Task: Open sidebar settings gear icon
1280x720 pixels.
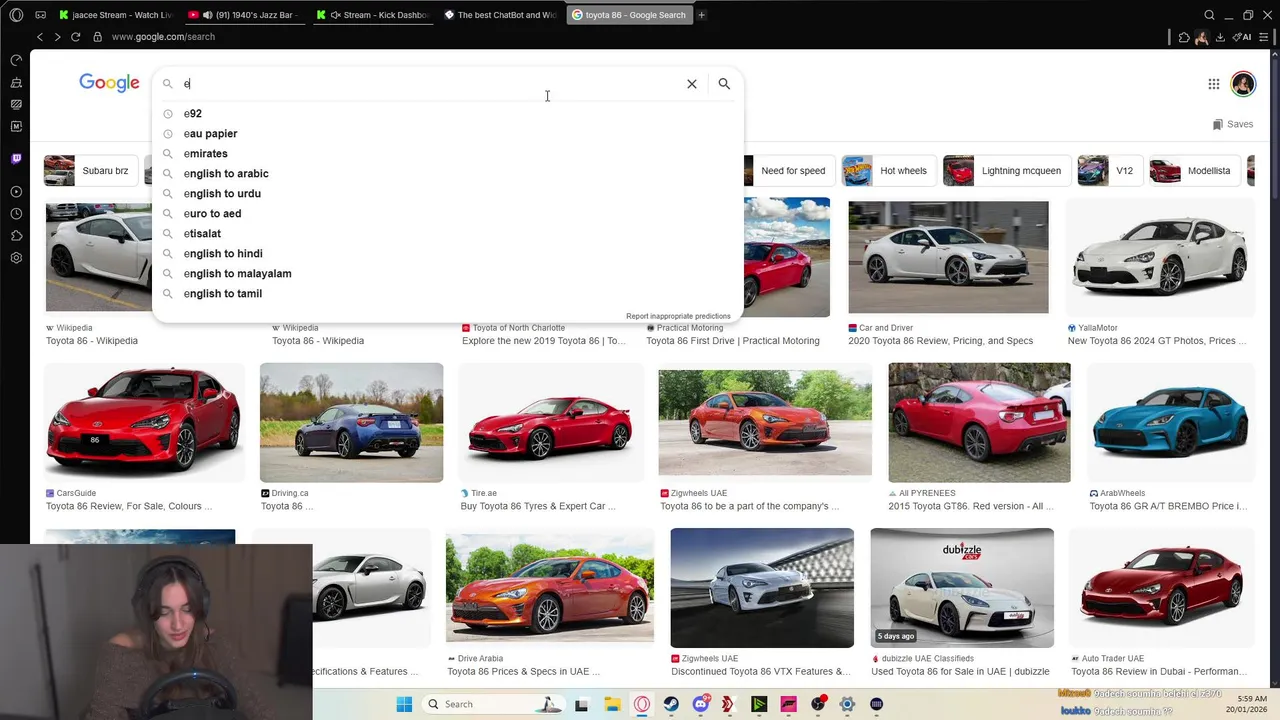Action: [x=16, y=258]
